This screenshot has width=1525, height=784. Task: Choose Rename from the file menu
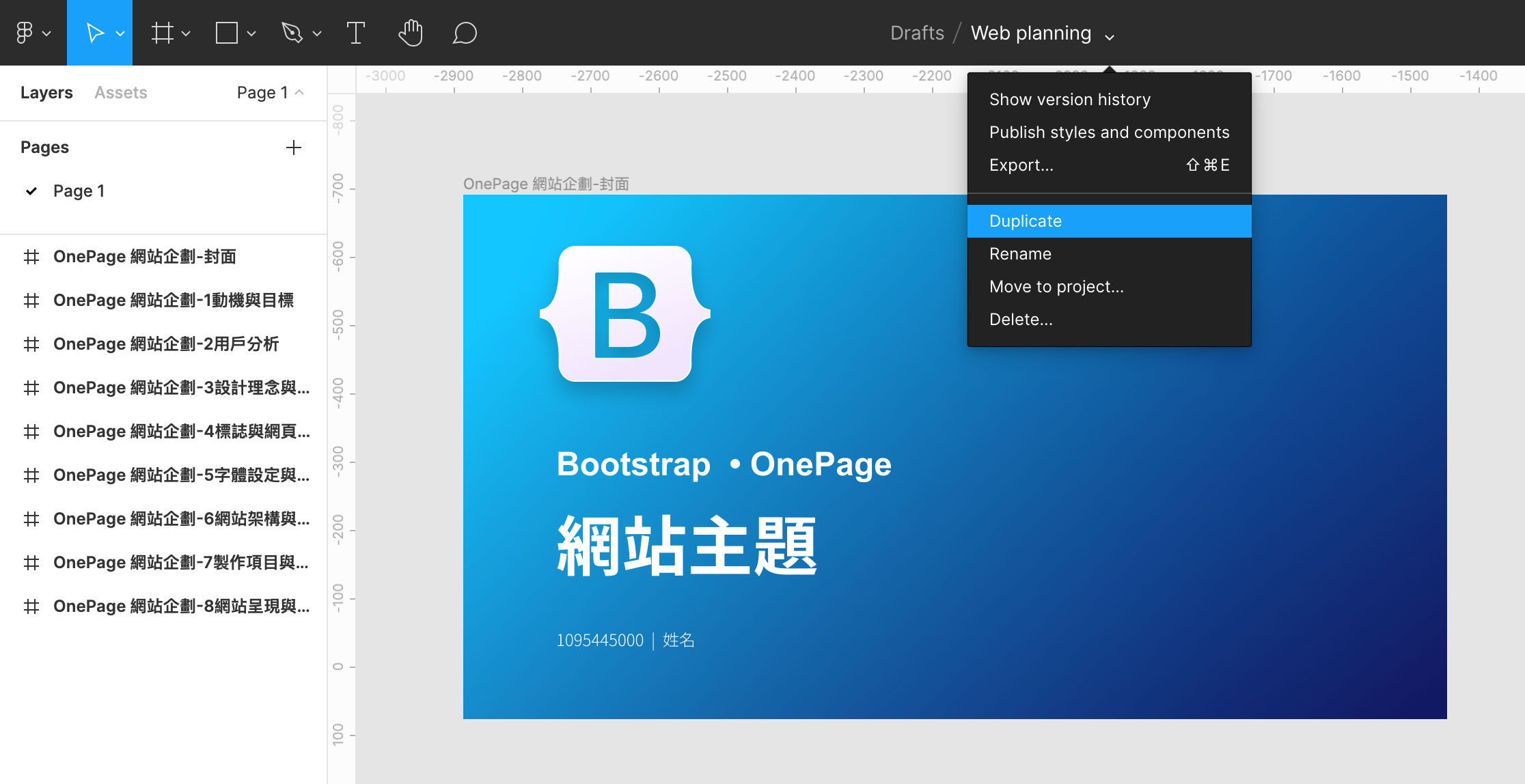1110,254
